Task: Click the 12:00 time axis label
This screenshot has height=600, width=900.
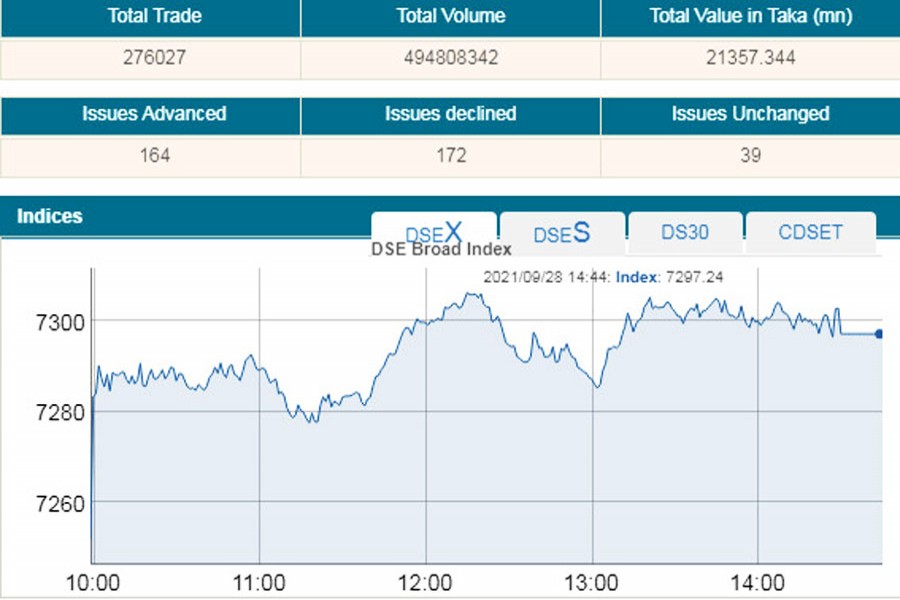Action: pyautogui.click(x=426, y=582)
